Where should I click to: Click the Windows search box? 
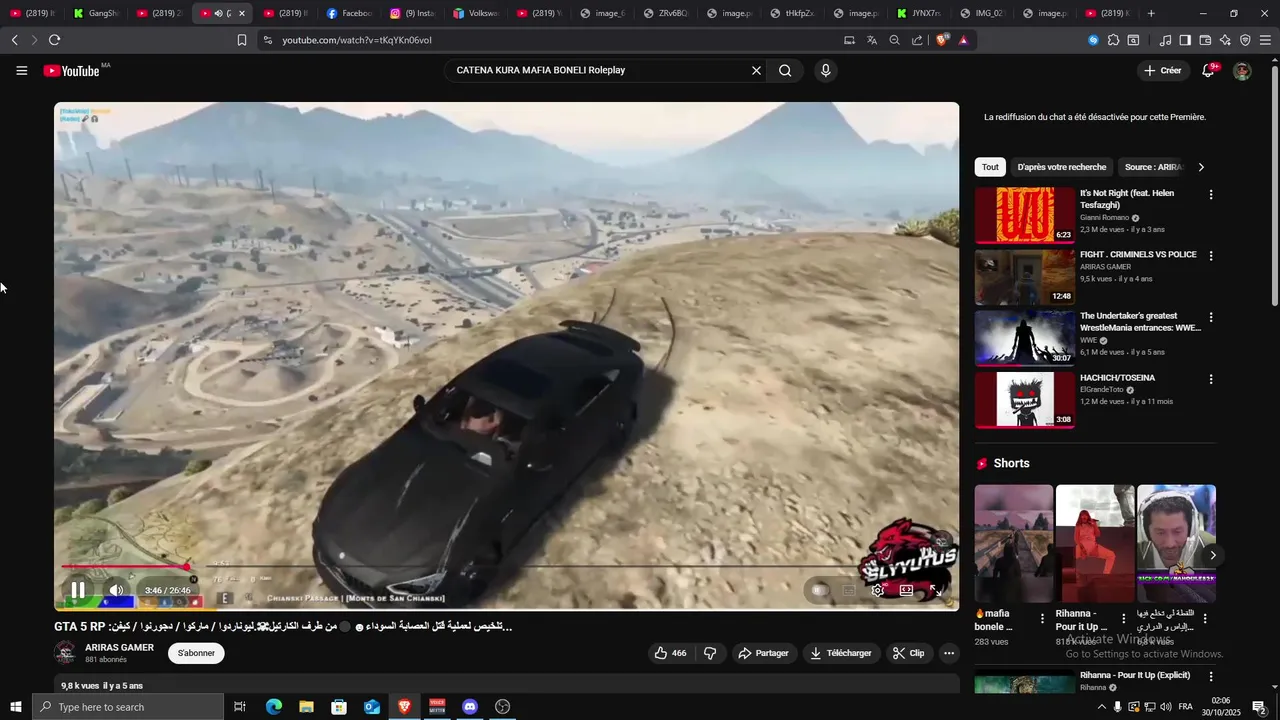tap(128, 707)
